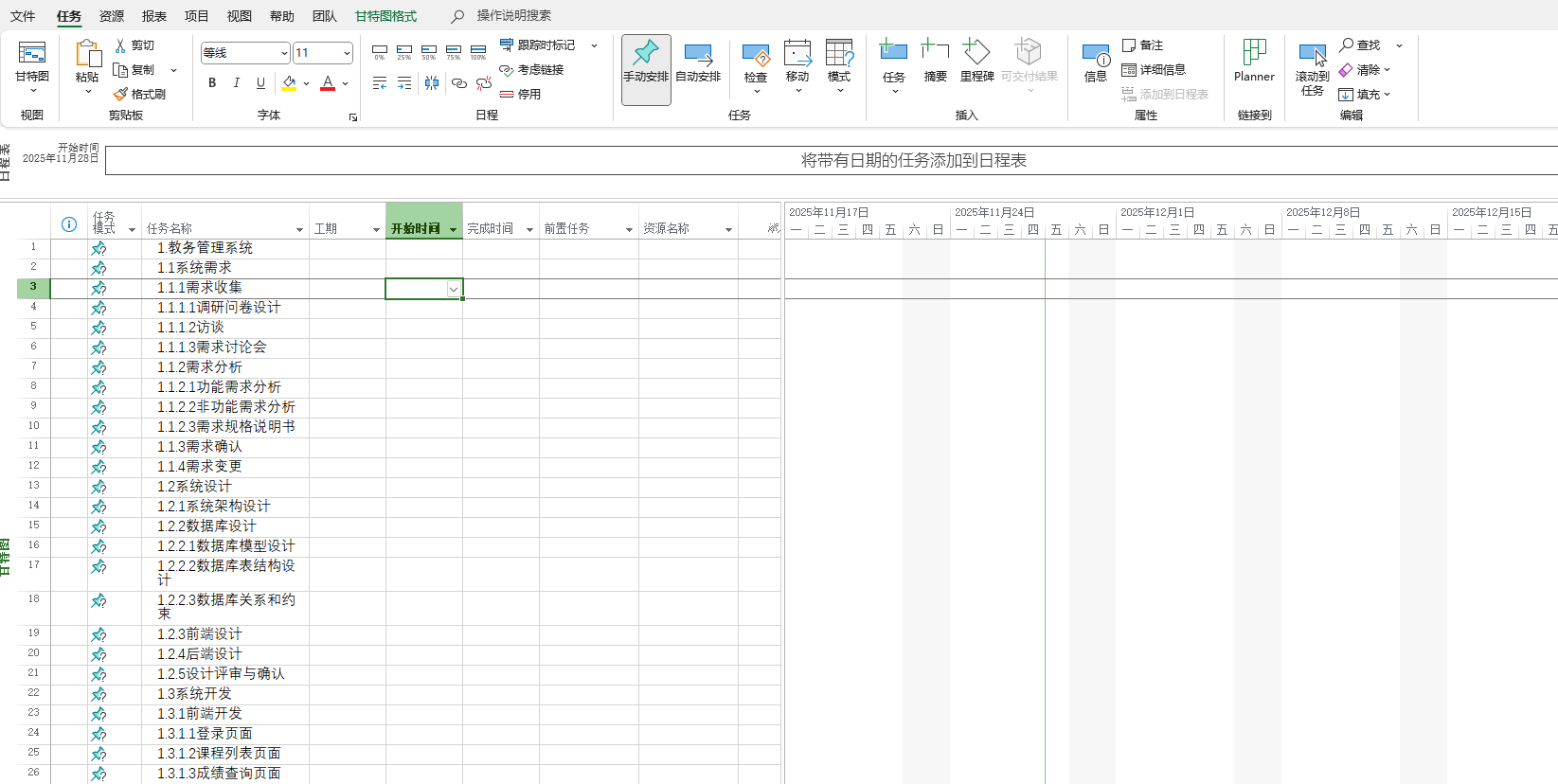Click the 降级 indent task icon

pos(404,83)
